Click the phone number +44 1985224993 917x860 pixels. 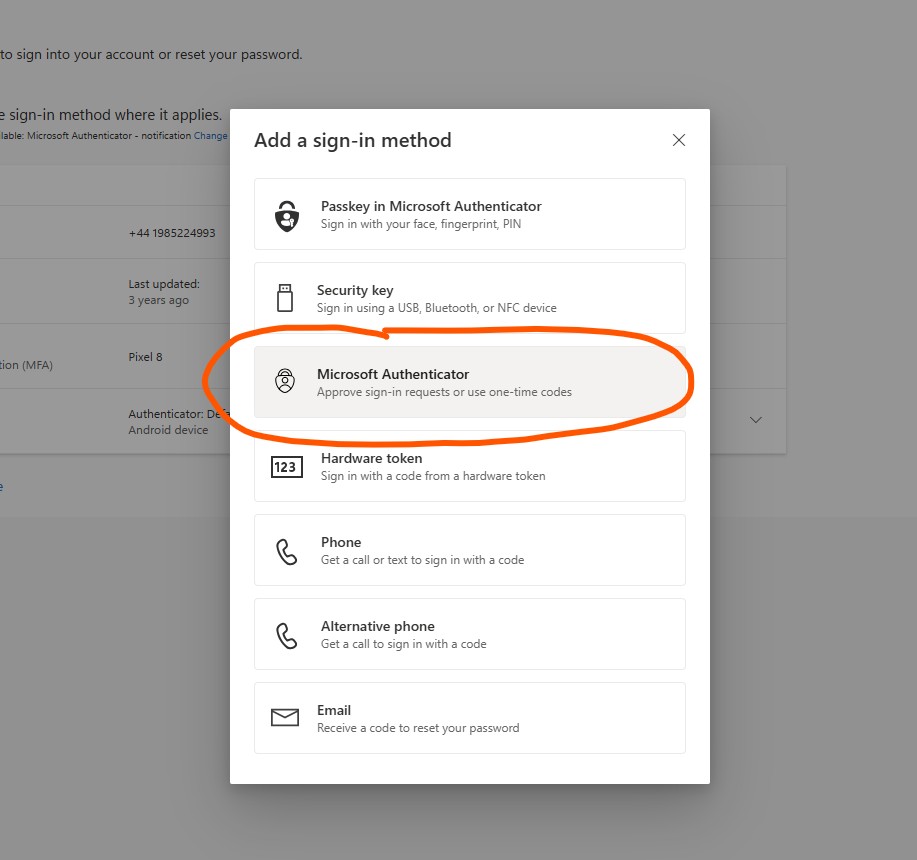tap(172, 233)
